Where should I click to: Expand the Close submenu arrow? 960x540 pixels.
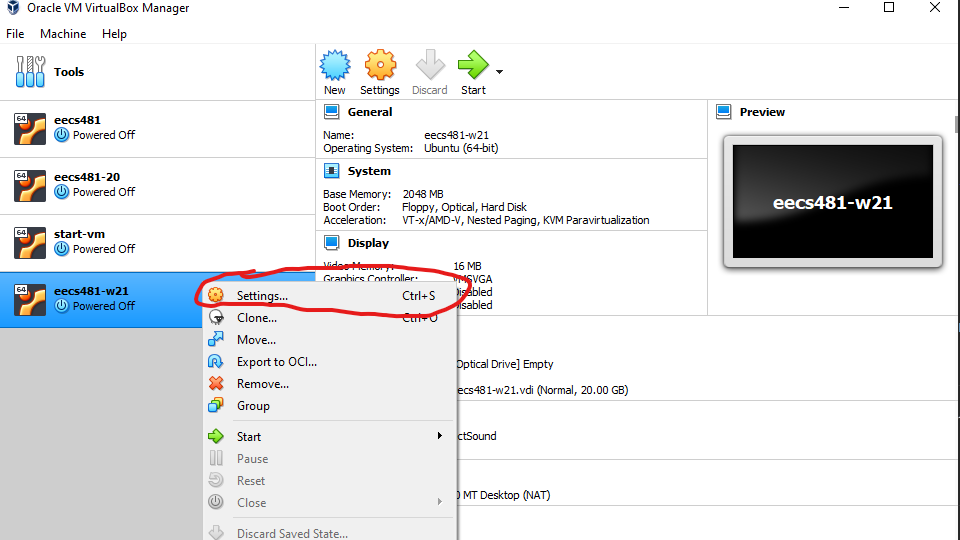pos(440,502)
